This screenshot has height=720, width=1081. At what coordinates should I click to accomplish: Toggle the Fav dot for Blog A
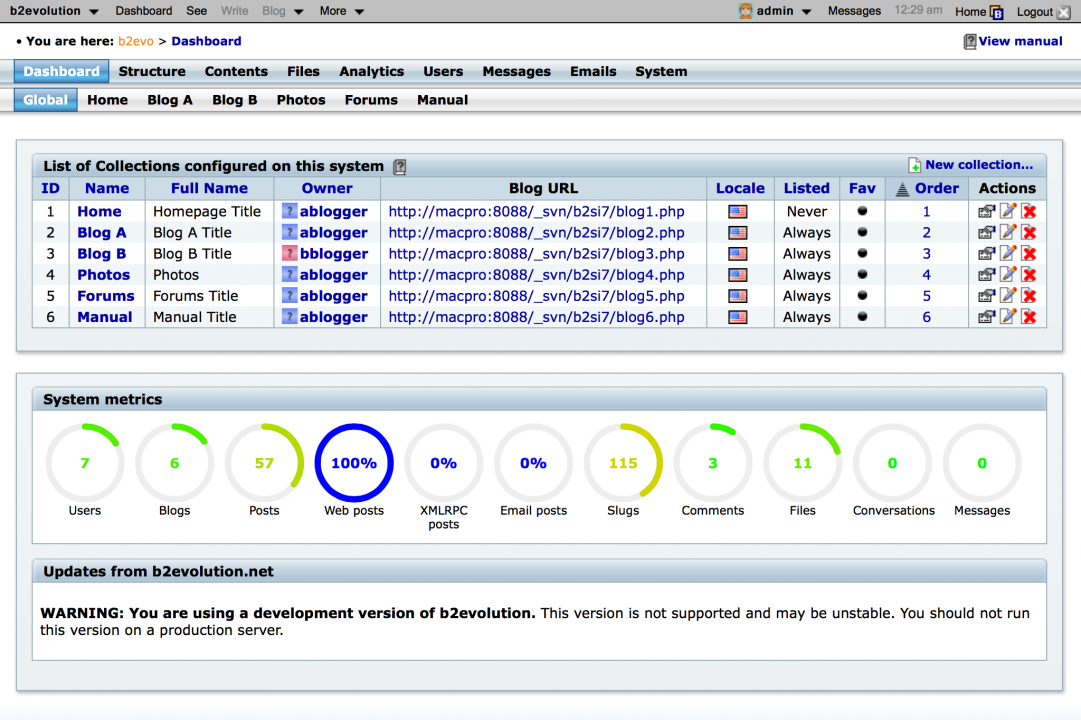pos(862,232)
